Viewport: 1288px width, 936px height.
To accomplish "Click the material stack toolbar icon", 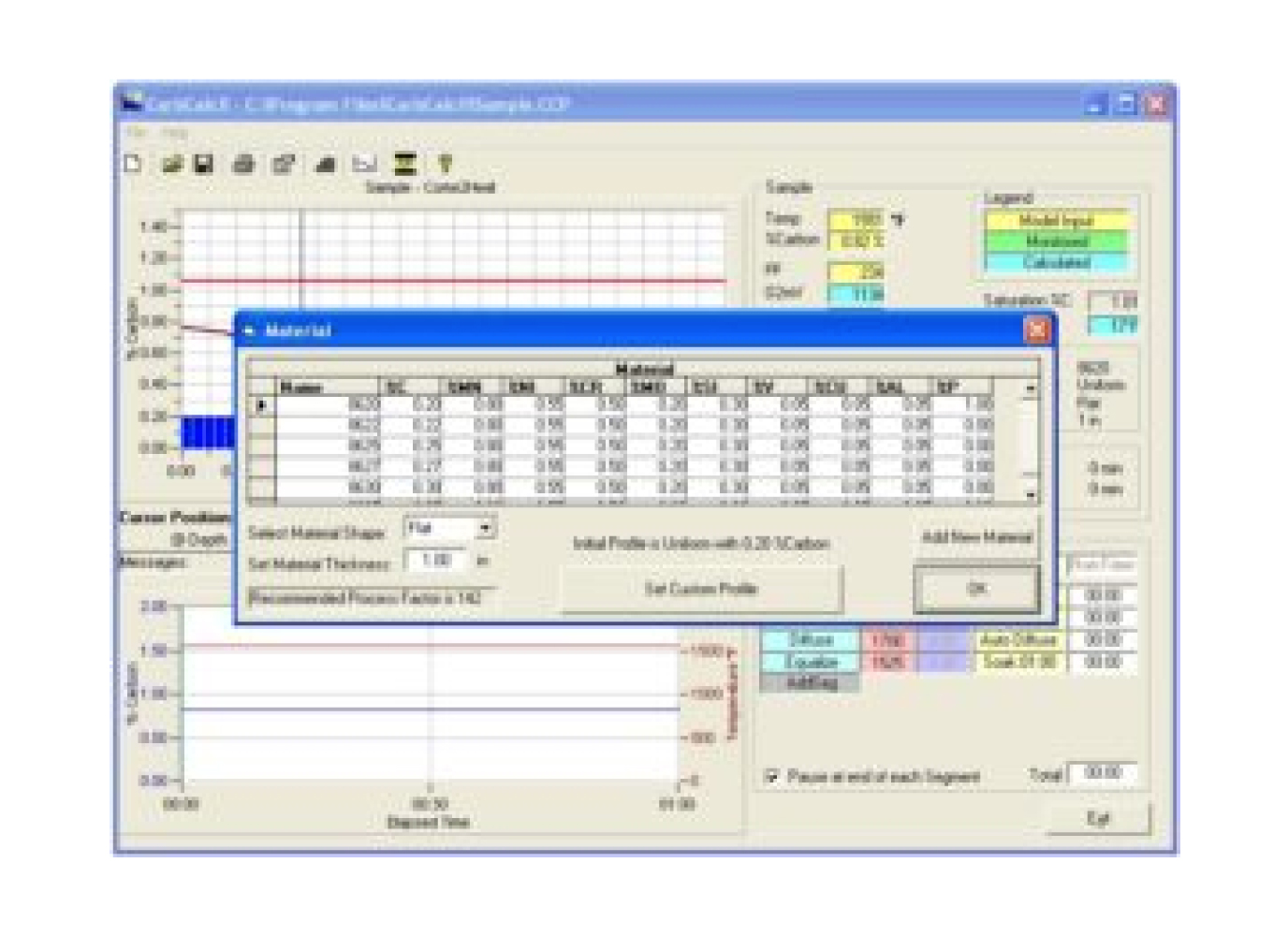I will [325, 165].
